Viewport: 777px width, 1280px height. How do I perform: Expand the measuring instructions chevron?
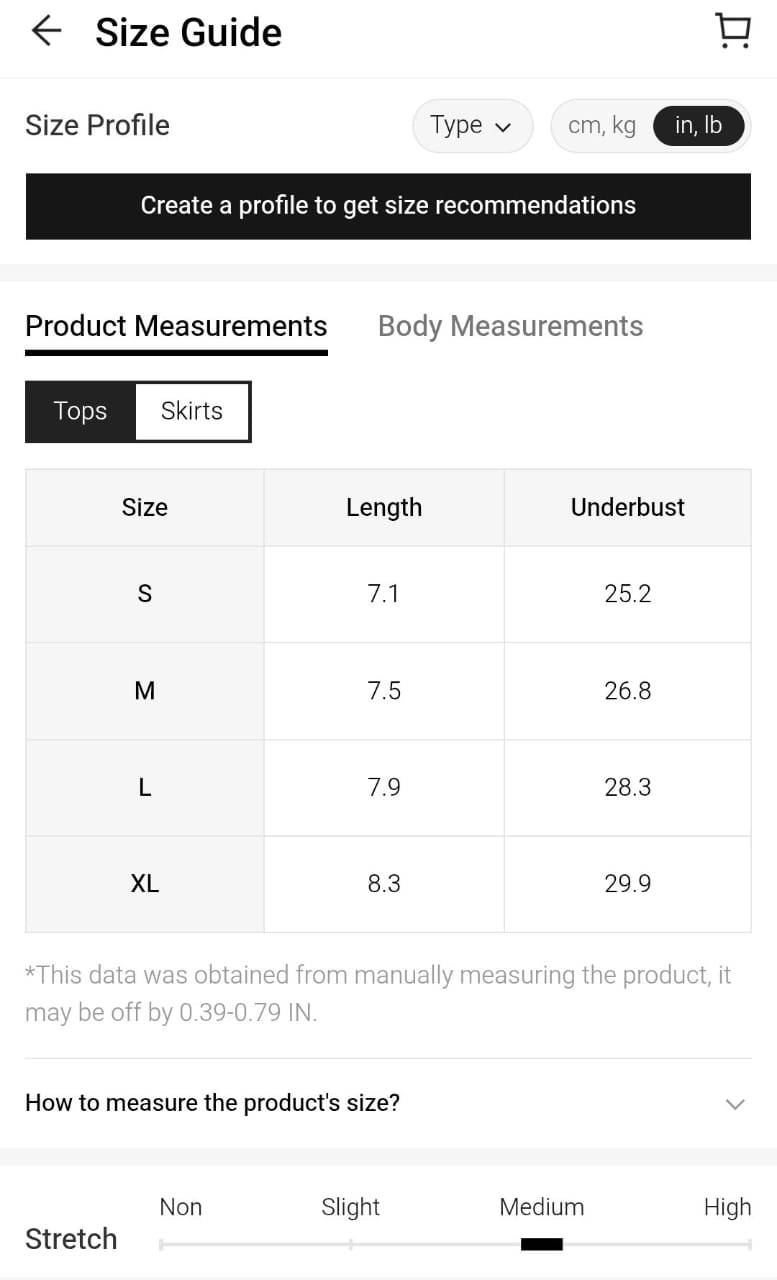pyautogui.click(x=735, y=1104)
